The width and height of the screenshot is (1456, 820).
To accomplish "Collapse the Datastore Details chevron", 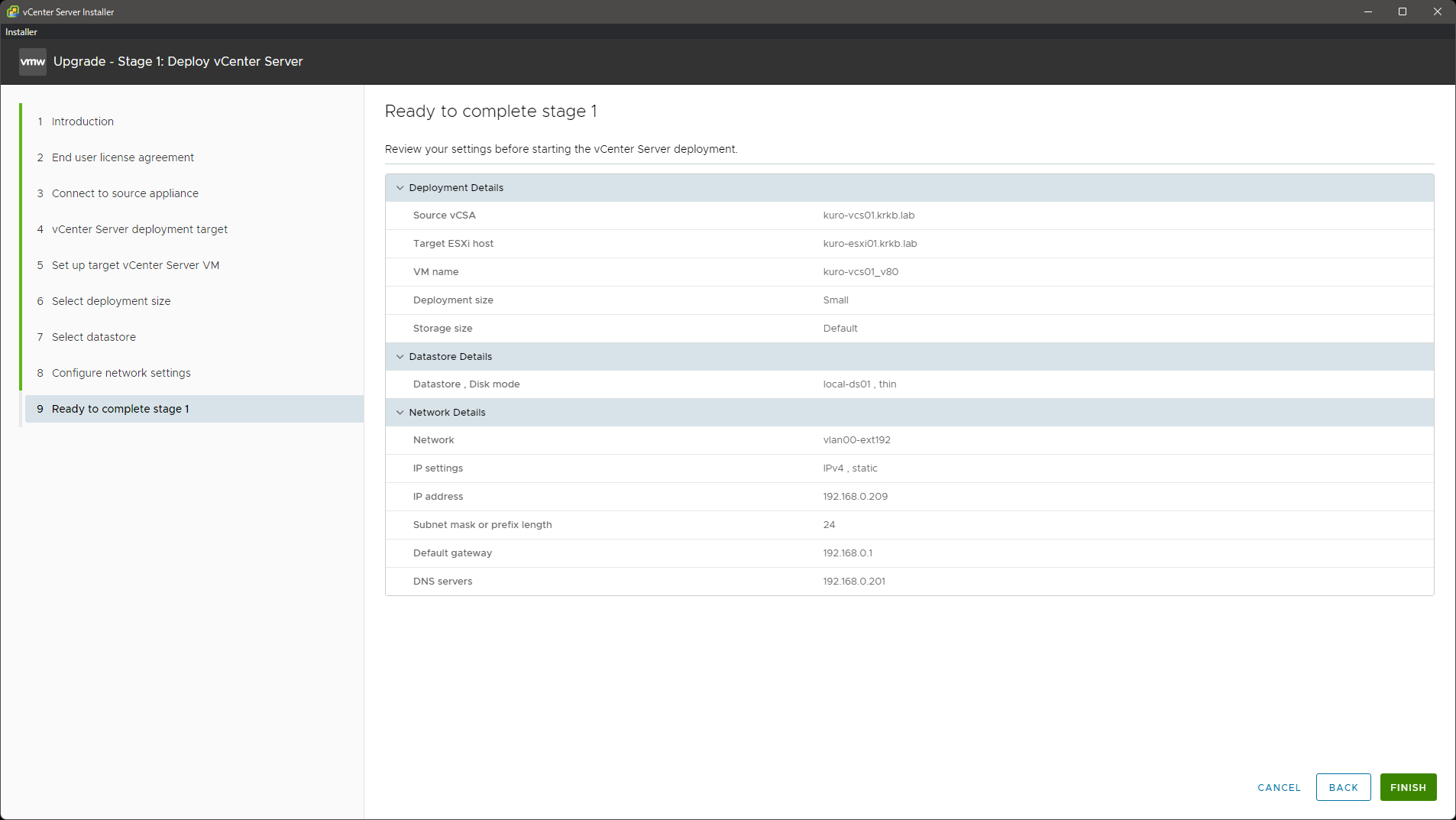I will [400, 357].
